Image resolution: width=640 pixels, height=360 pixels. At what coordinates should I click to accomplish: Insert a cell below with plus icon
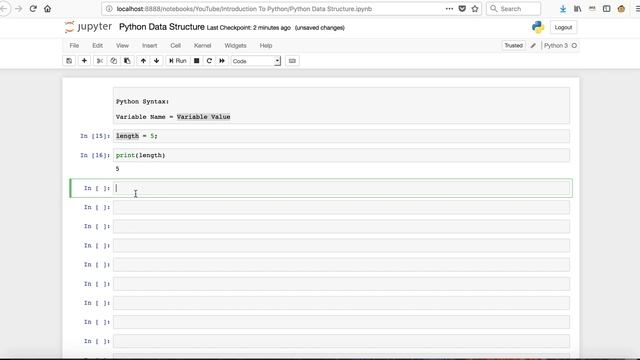pyautogui.click(x=84, y=61)
